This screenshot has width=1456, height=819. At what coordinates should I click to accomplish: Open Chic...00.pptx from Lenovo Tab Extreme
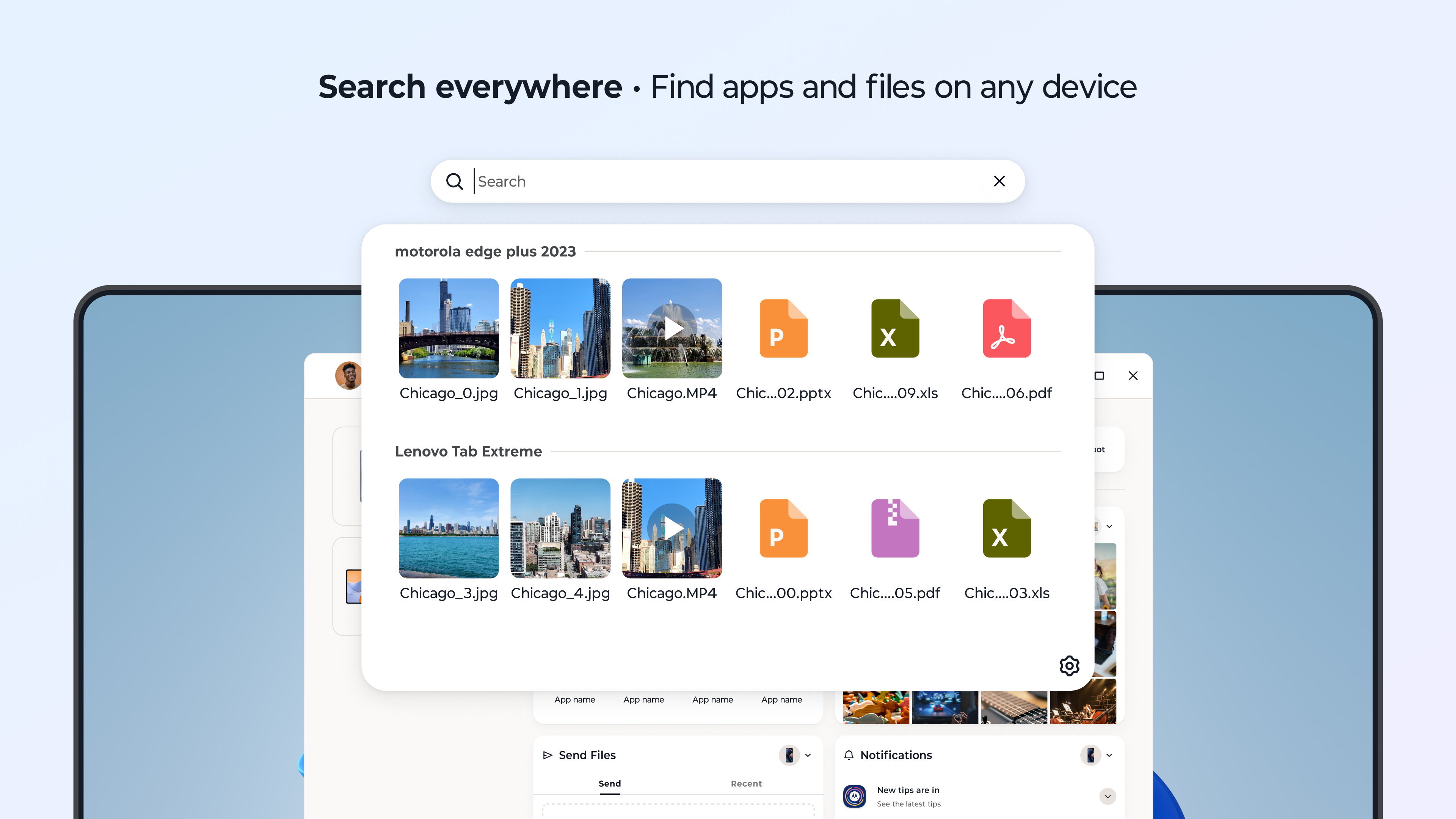783,529
